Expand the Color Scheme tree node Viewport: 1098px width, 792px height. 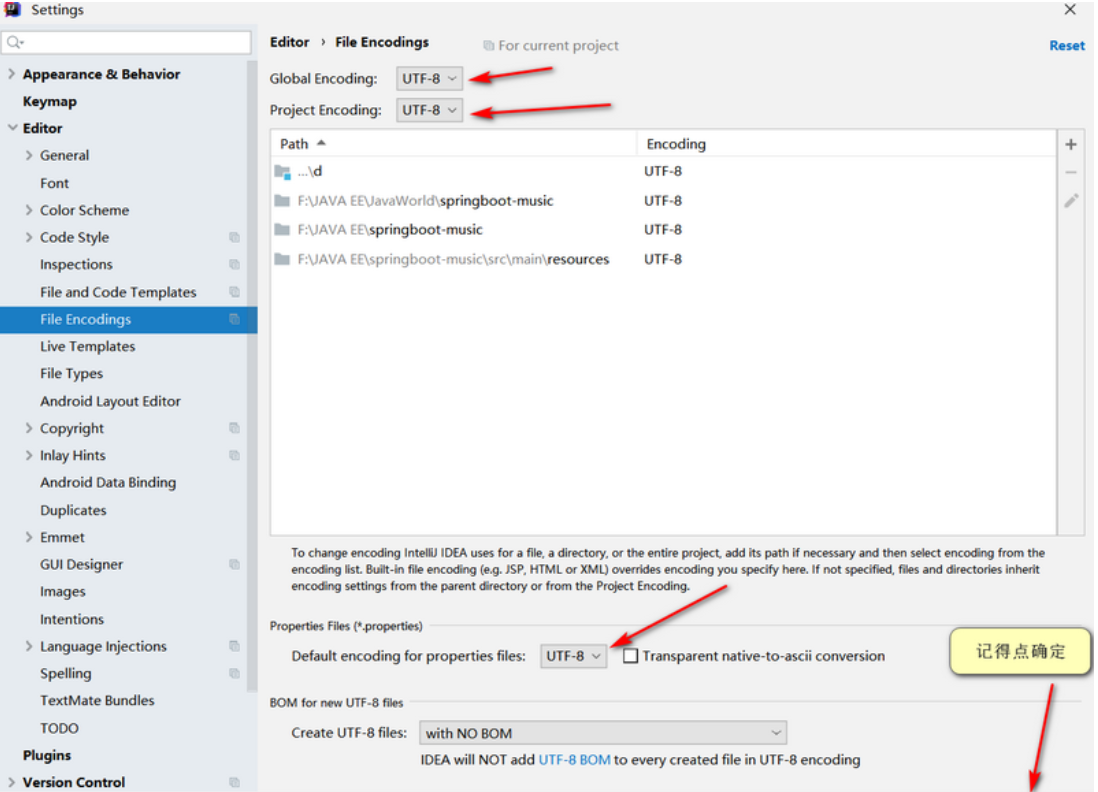coord(29,210)
